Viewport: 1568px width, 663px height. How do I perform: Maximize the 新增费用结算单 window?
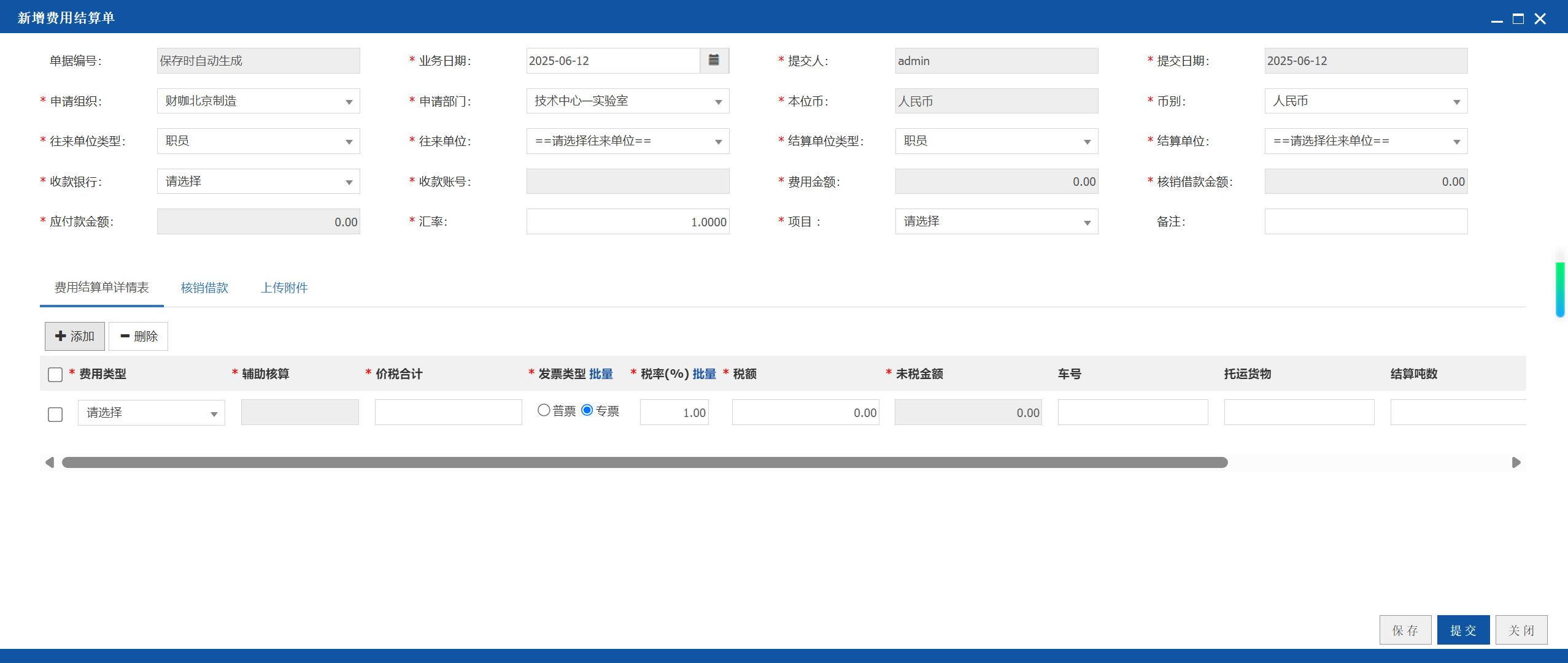(x=1518, y=19)
